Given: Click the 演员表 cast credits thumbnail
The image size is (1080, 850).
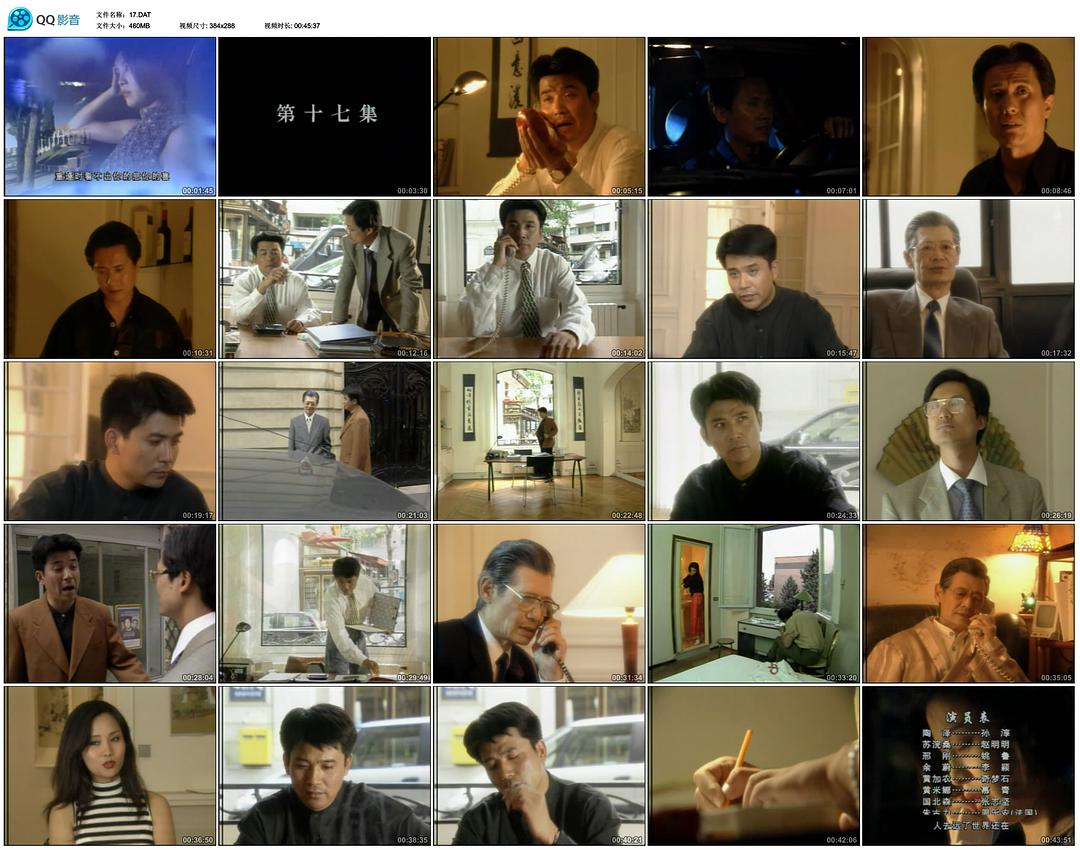Looking at the screenshot, I should point(968,765).
